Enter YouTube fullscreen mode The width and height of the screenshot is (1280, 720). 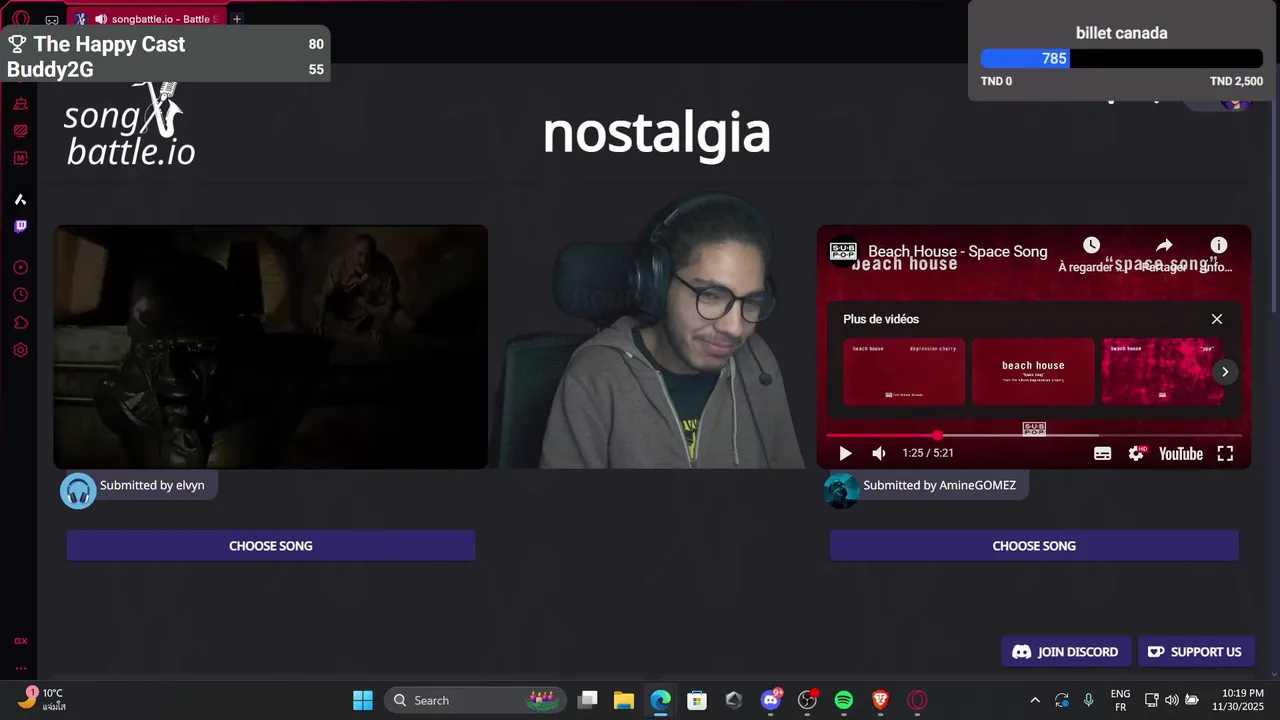point(1225,453)
